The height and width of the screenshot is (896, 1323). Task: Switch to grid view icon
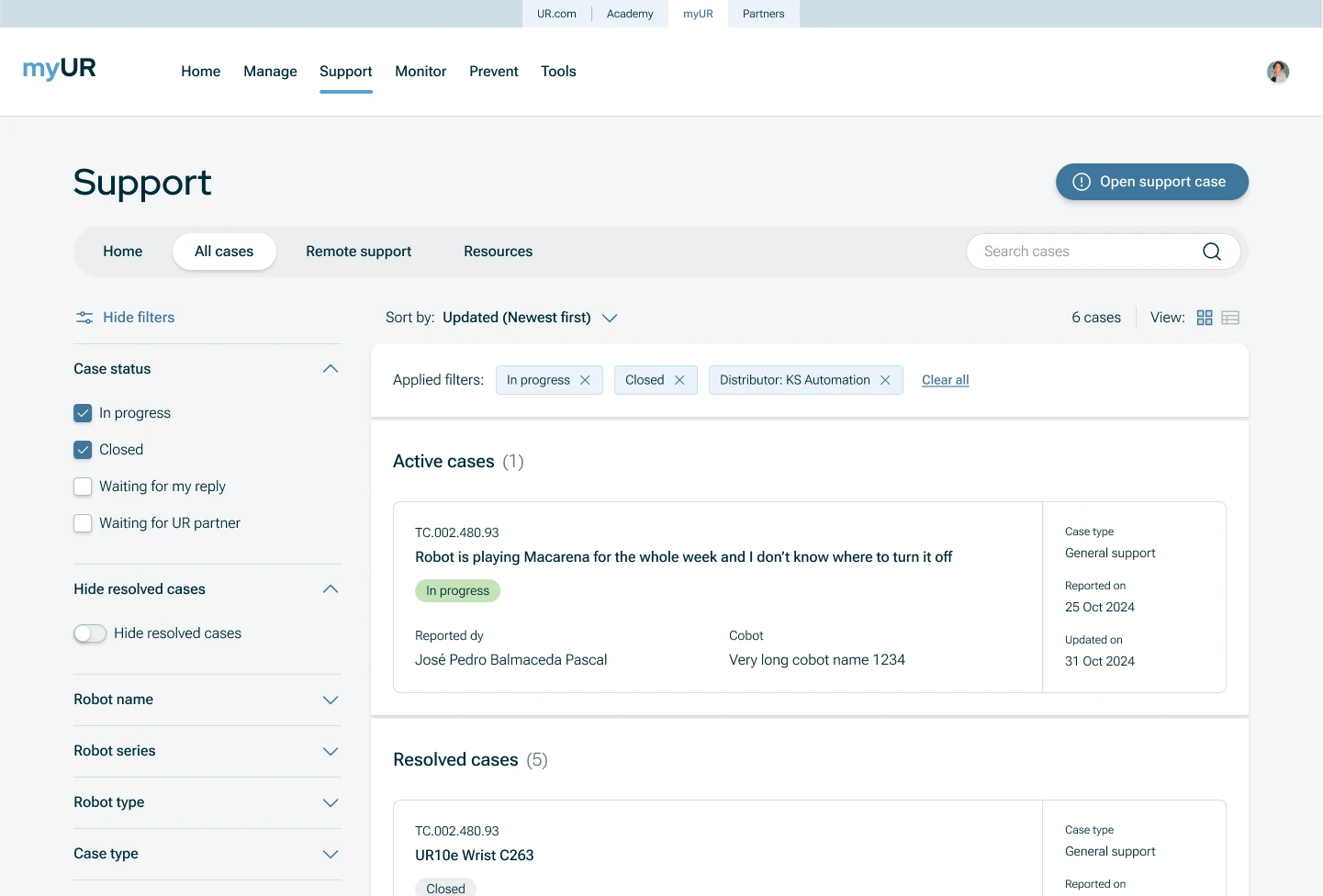(x=1205, y=318)
